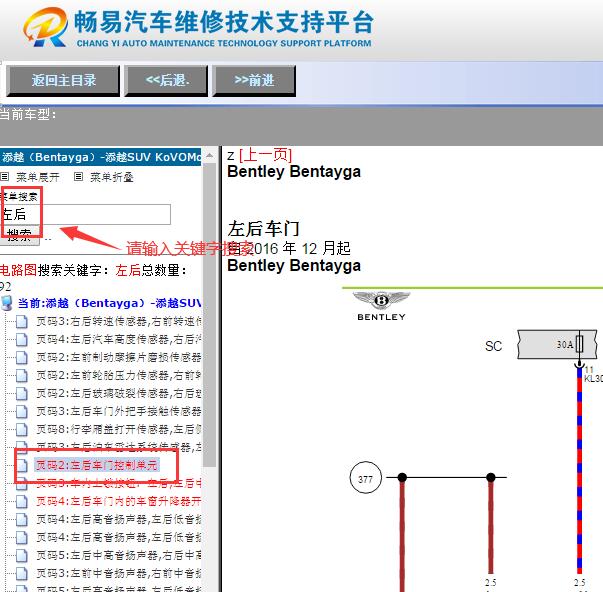The image size is (603, 592).
Task: Click the circled 377 node in the diagram
Action: coord(365,478)
